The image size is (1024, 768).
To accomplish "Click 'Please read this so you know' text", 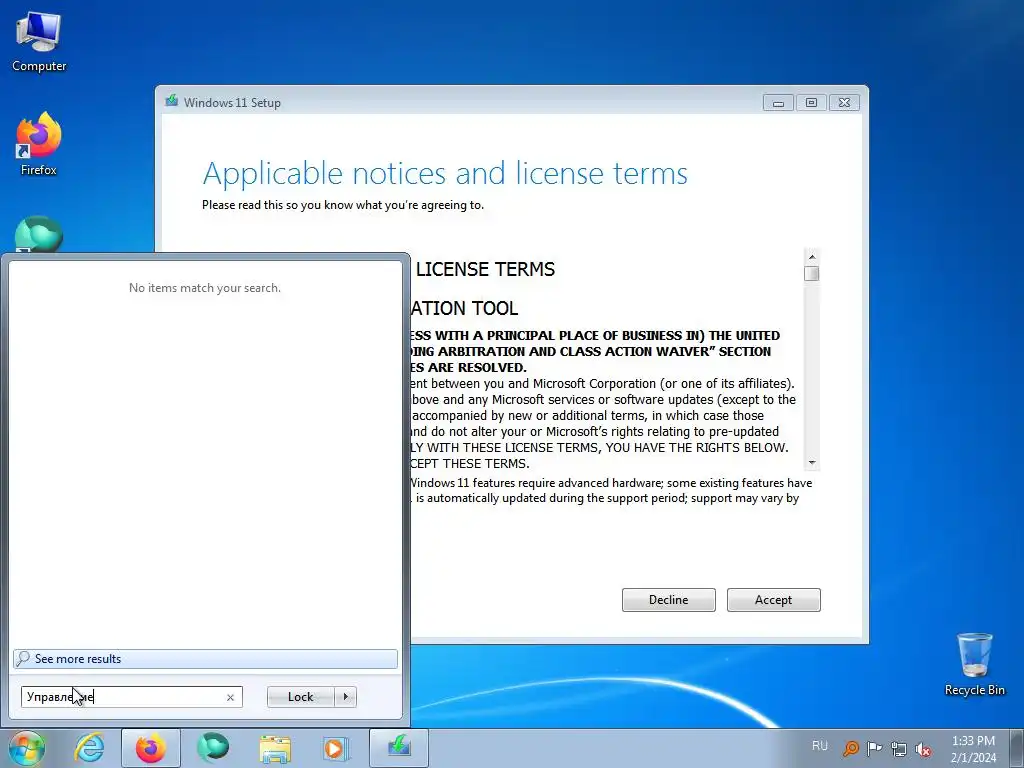I will 343,205.
